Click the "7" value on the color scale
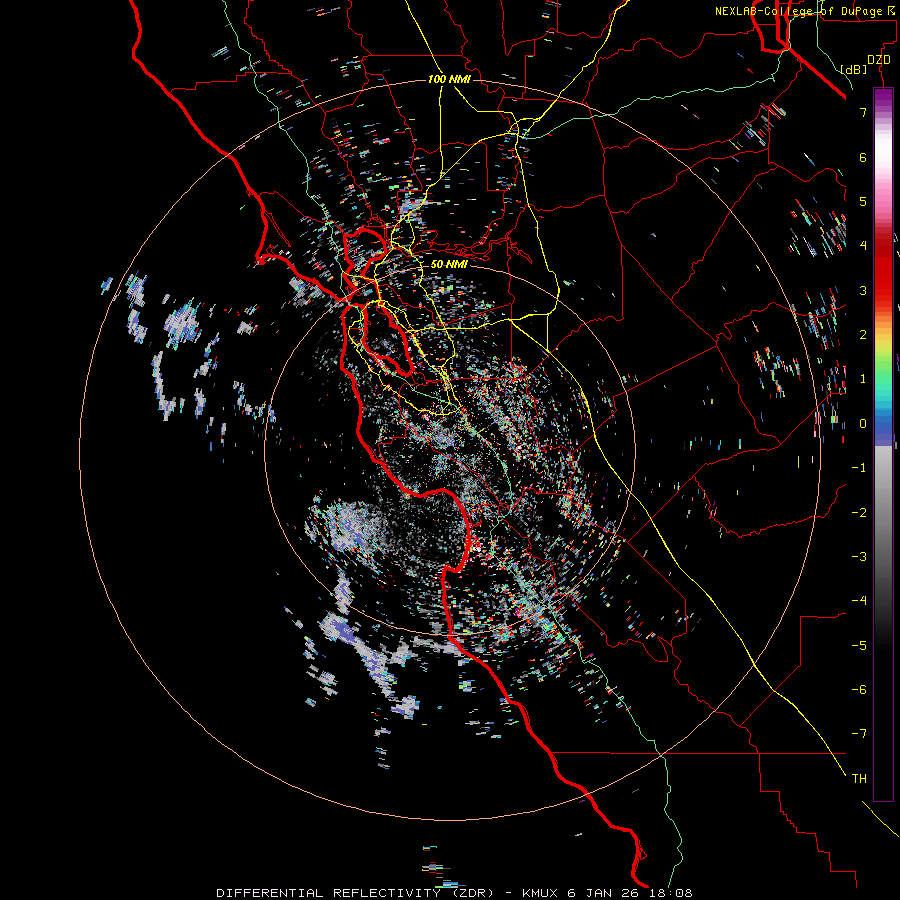 (863, 112)
